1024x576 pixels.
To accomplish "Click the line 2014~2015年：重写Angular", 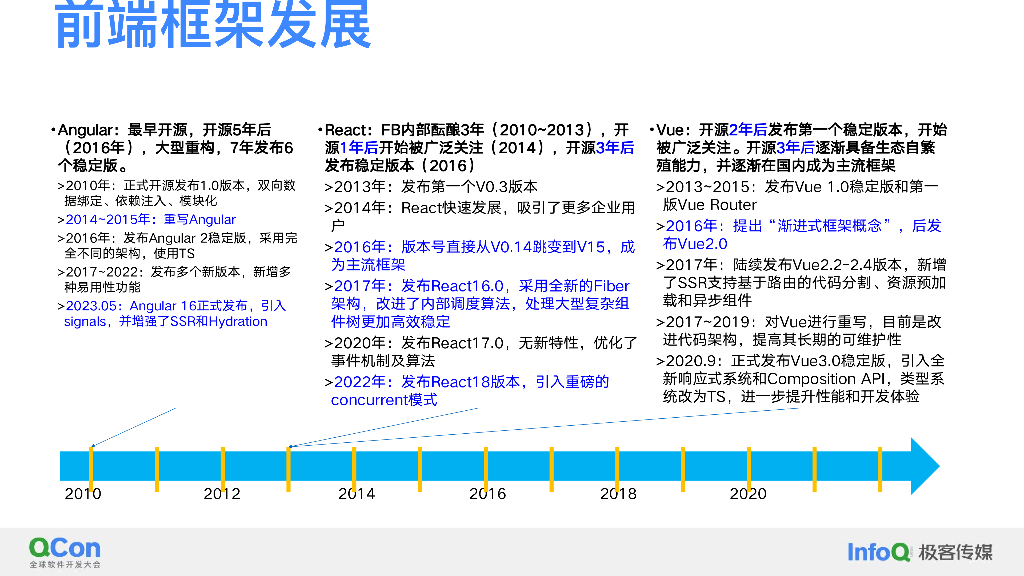I will pos(147,219).
